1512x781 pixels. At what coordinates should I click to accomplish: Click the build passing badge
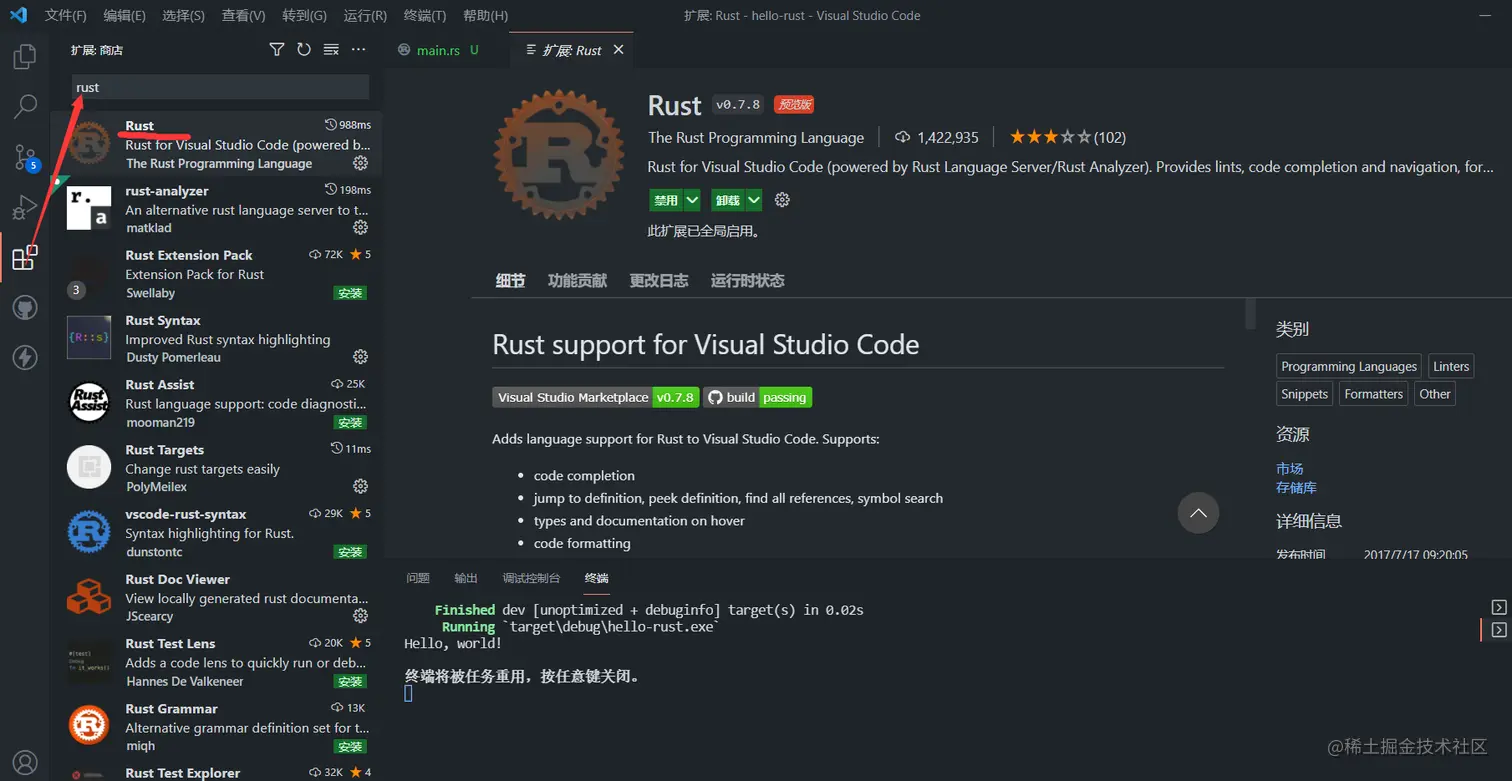[x=757, y=397]
